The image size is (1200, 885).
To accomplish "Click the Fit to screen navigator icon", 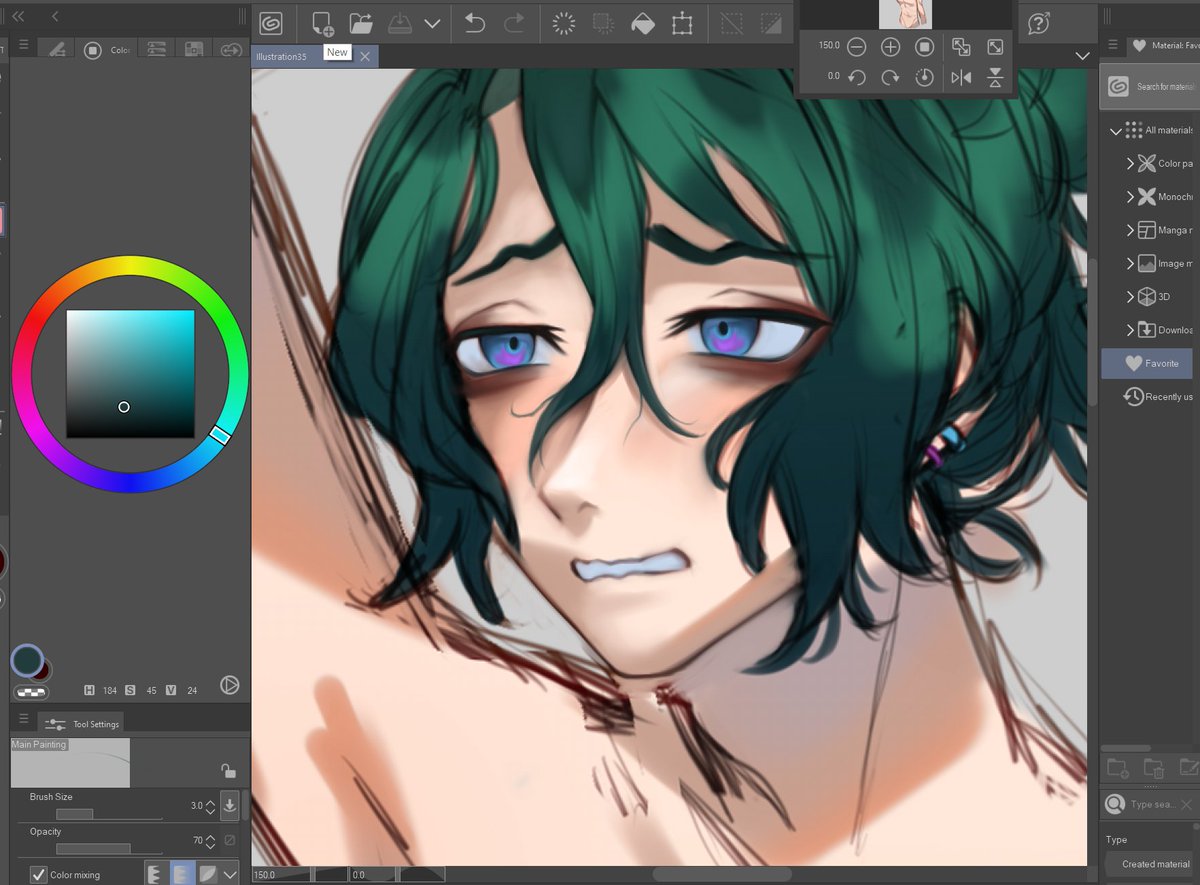I will coord(961,47).
